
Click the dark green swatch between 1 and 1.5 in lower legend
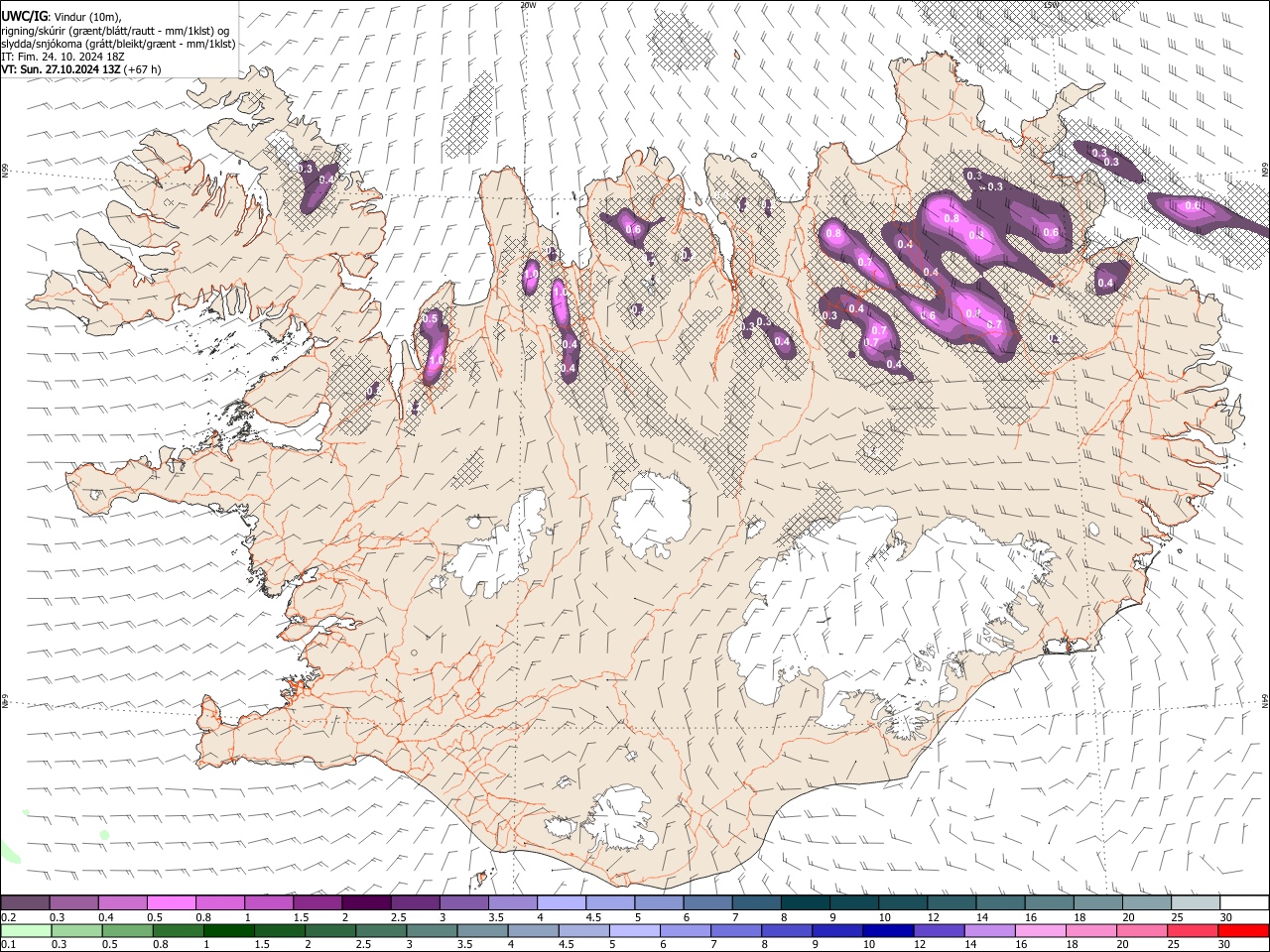click(x=228, y=930)
